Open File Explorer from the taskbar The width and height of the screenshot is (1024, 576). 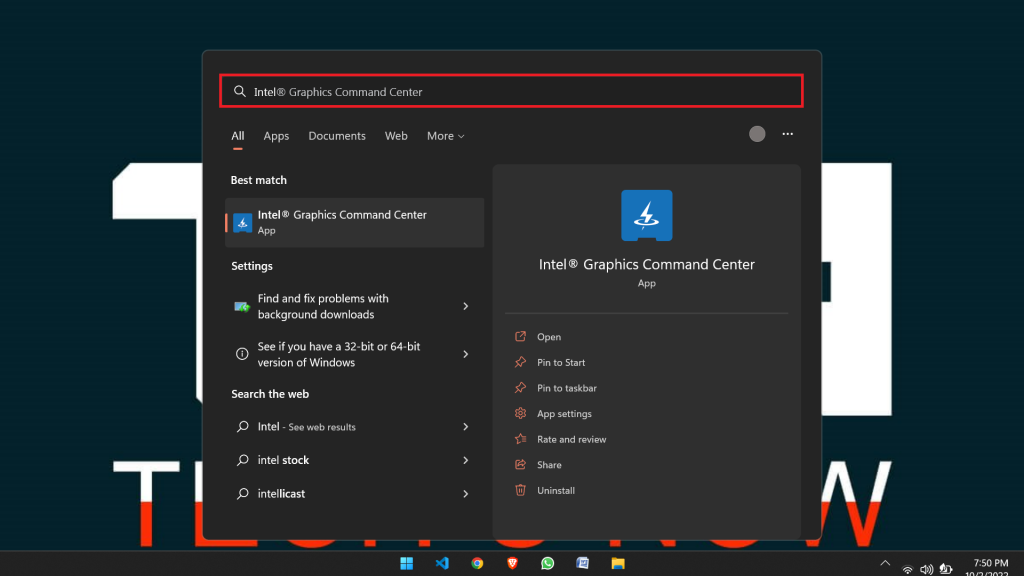[618, 563]
